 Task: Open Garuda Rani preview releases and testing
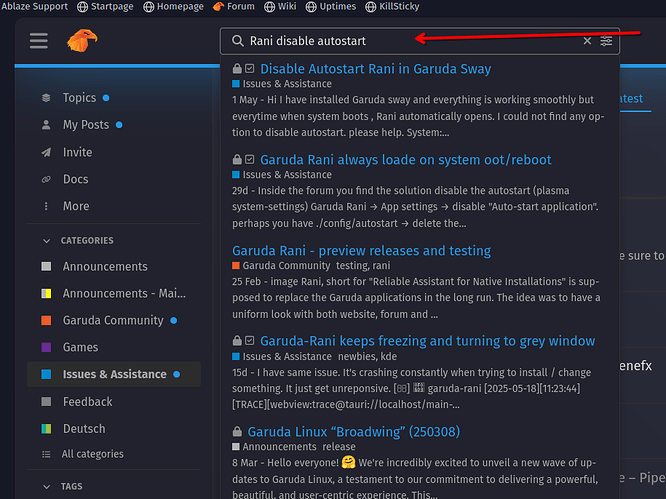click(361, 251)
